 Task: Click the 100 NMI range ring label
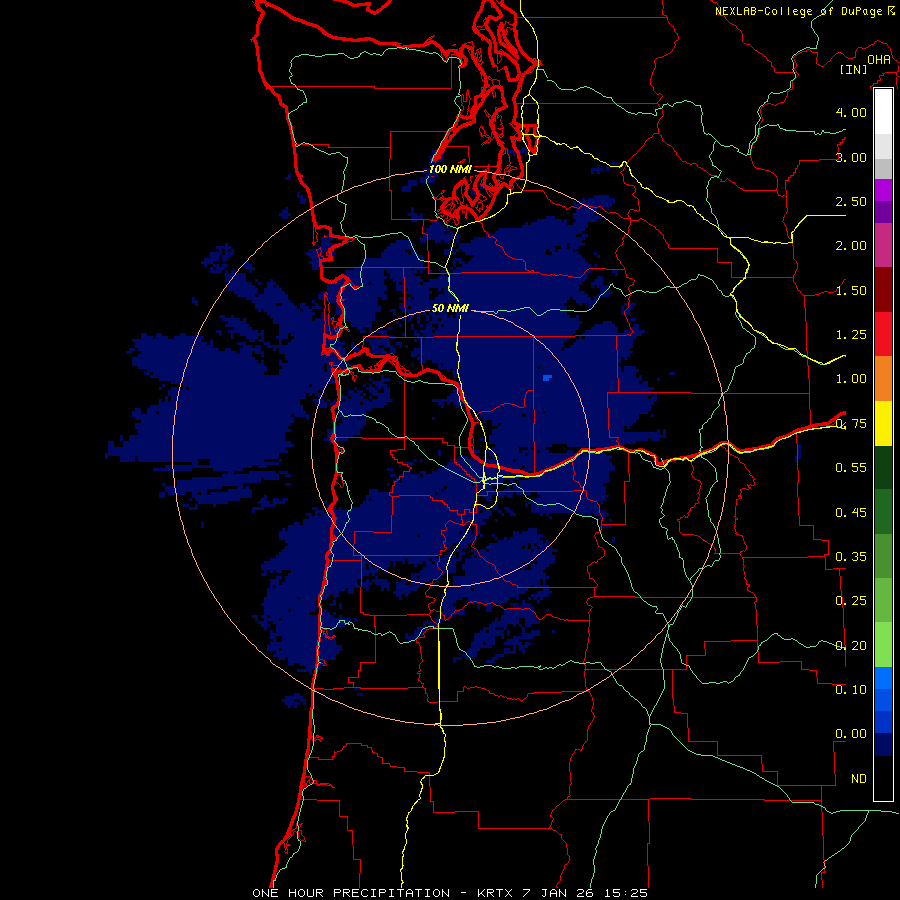[x=451, y=169]
